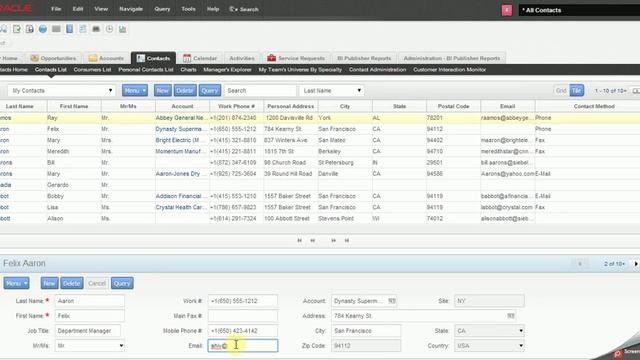Open the Country dropdown showing USA

click(521, 346)
